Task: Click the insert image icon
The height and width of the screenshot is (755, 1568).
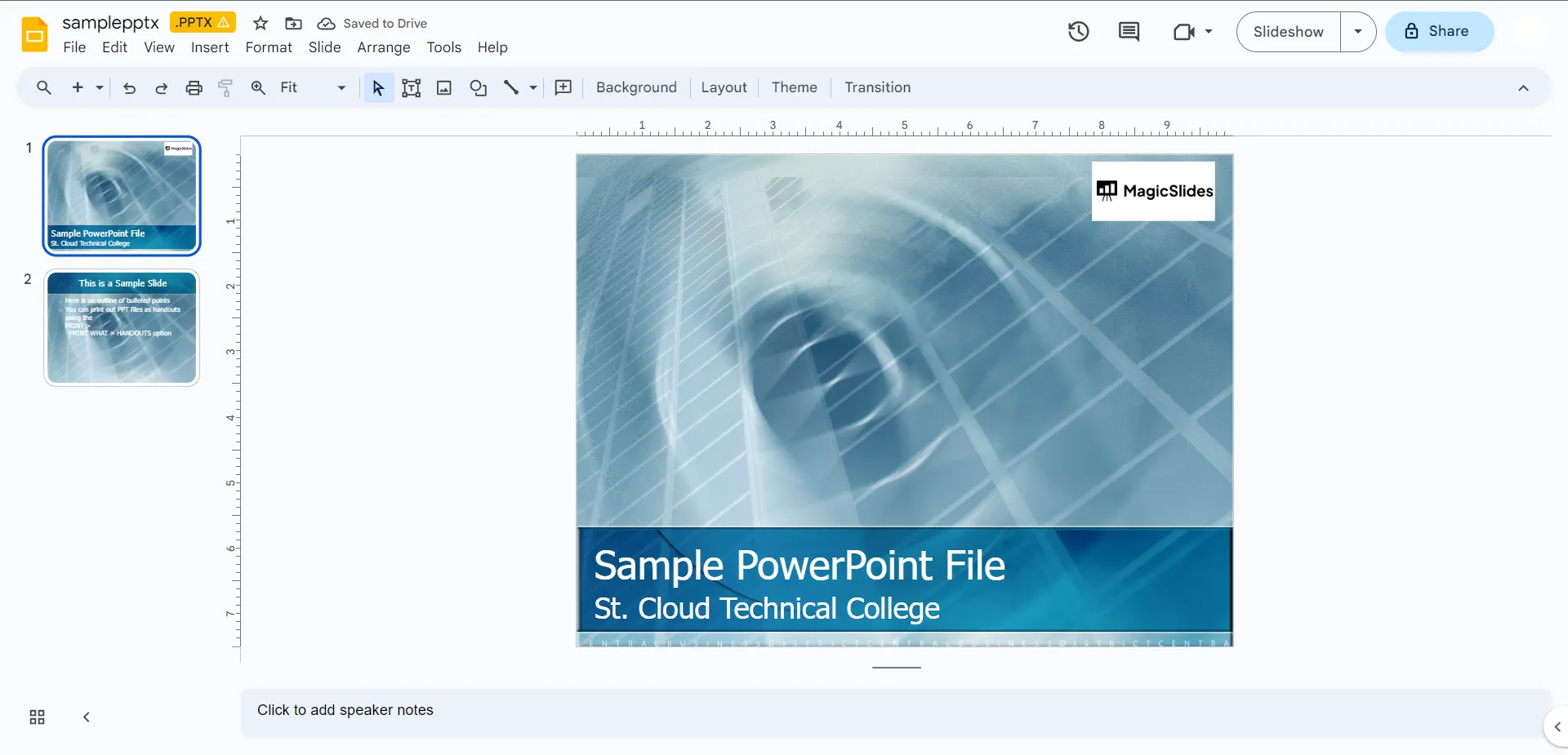Action: [x=444, y=88]
